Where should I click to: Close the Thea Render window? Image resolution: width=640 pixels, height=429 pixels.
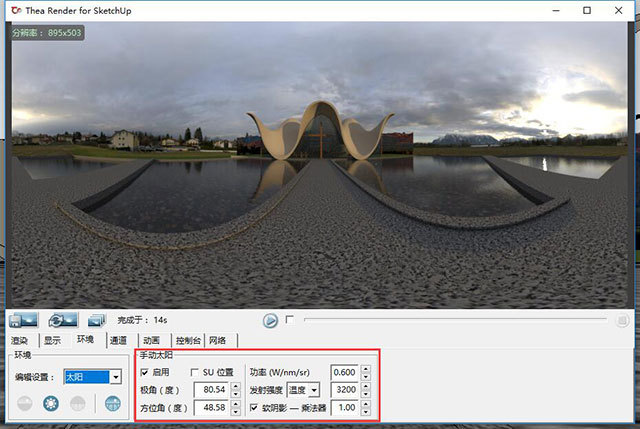618,11
